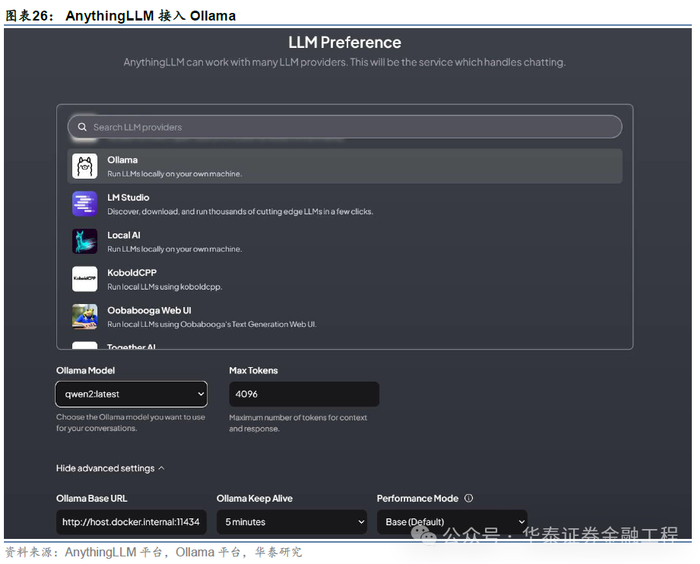Select the LM Studio purple icon
This screenshot has width=700, height=564.
click(x=85, y=204)
